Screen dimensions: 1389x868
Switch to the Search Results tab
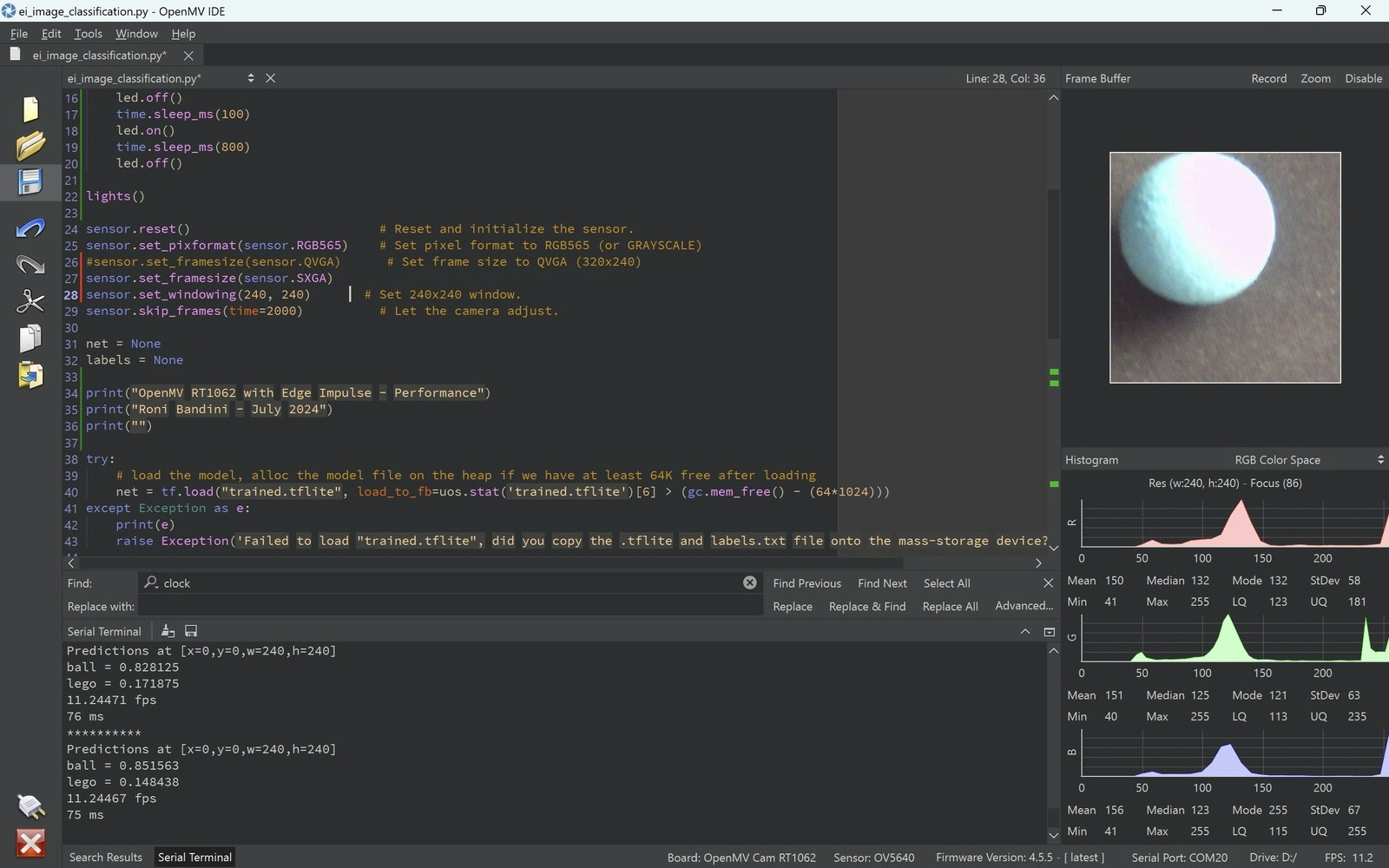106,858
